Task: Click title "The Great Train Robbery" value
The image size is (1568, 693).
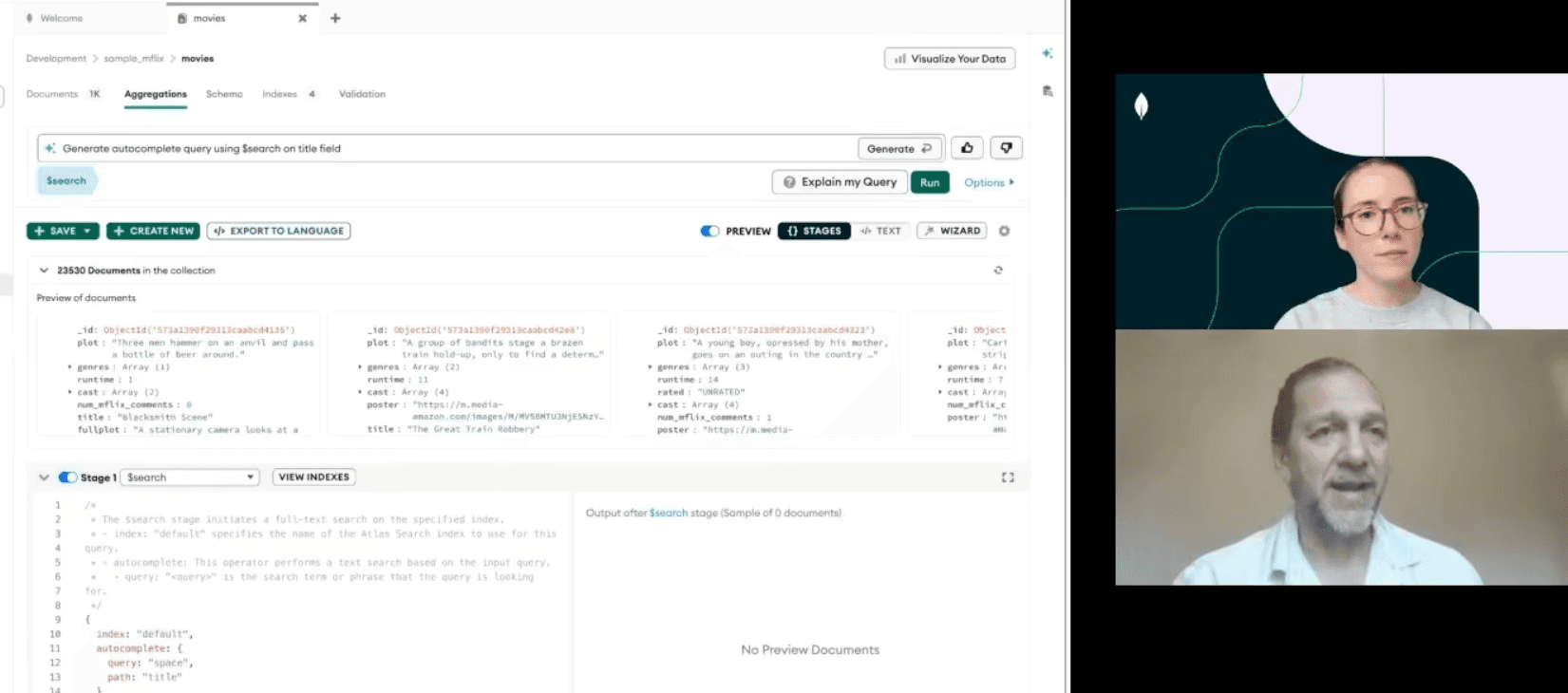Action: (x=474, y=429)
